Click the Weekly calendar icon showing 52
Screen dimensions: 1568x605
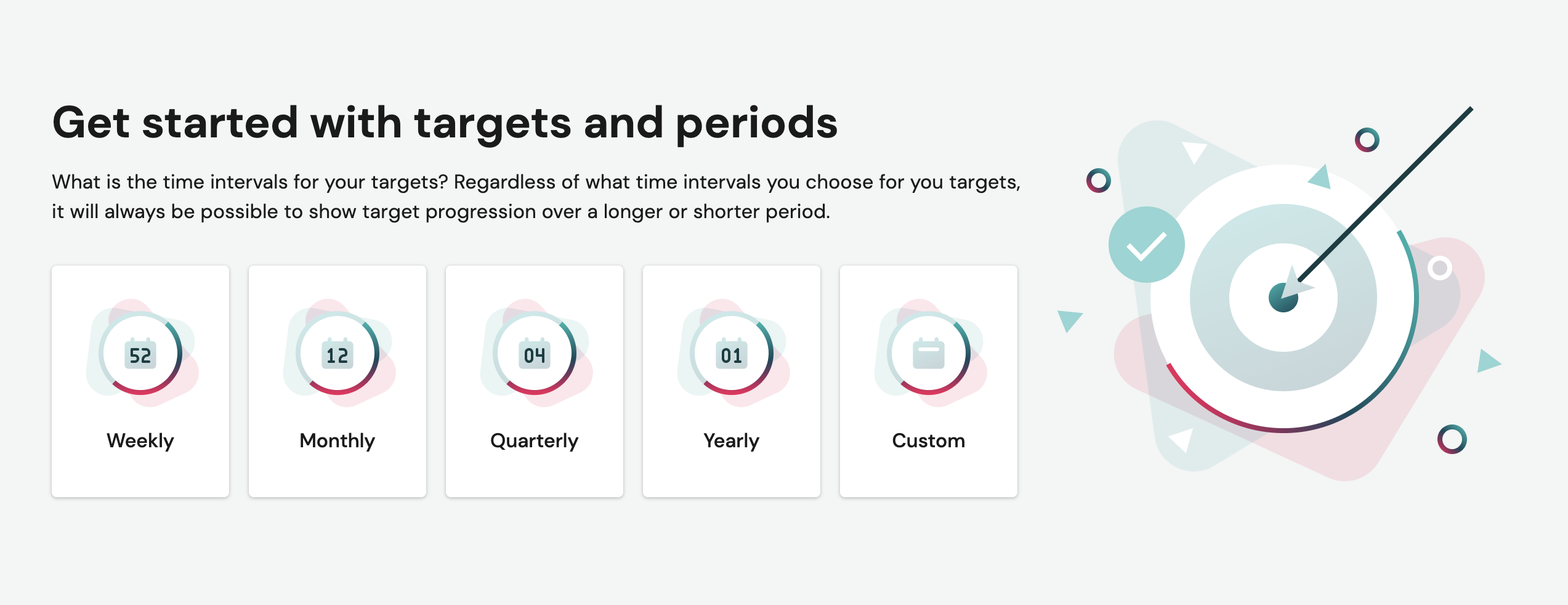click(x=140, y=354)
